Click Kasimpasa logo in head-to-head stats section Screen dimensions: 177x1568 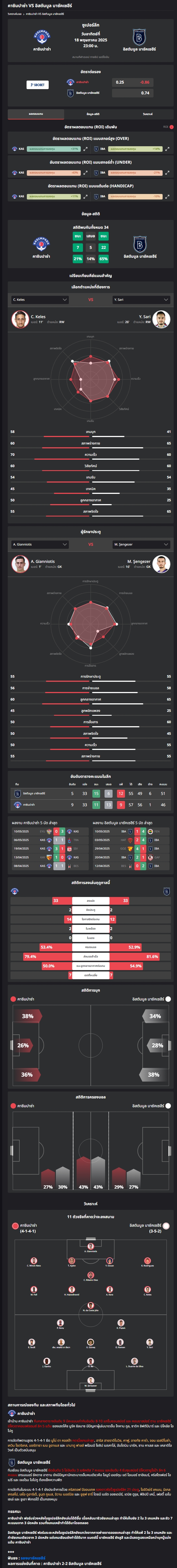pyautogui.click(x=41, y=243)
